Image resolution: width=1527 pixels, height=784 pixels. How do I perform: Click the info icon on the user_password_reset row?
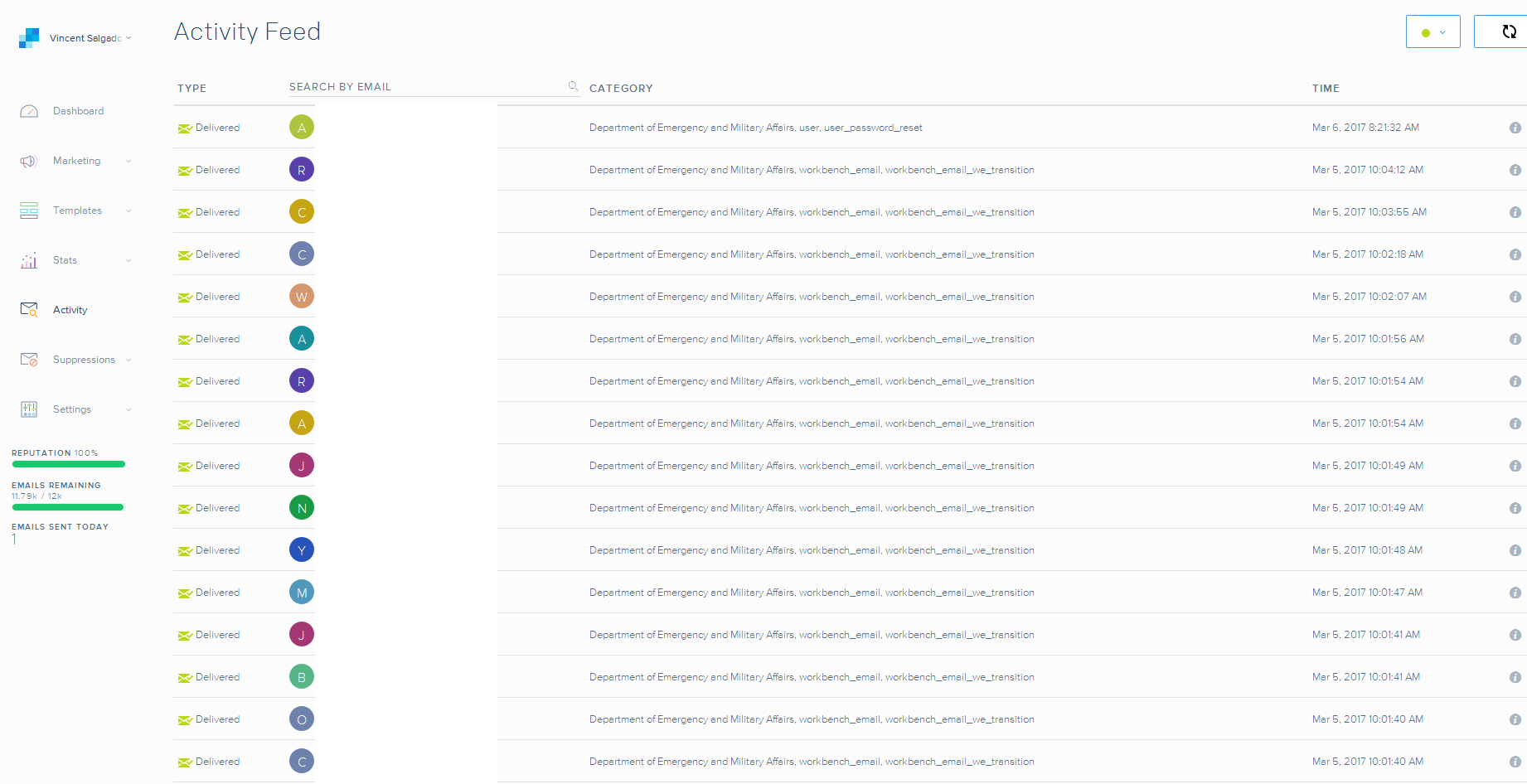1515,128
